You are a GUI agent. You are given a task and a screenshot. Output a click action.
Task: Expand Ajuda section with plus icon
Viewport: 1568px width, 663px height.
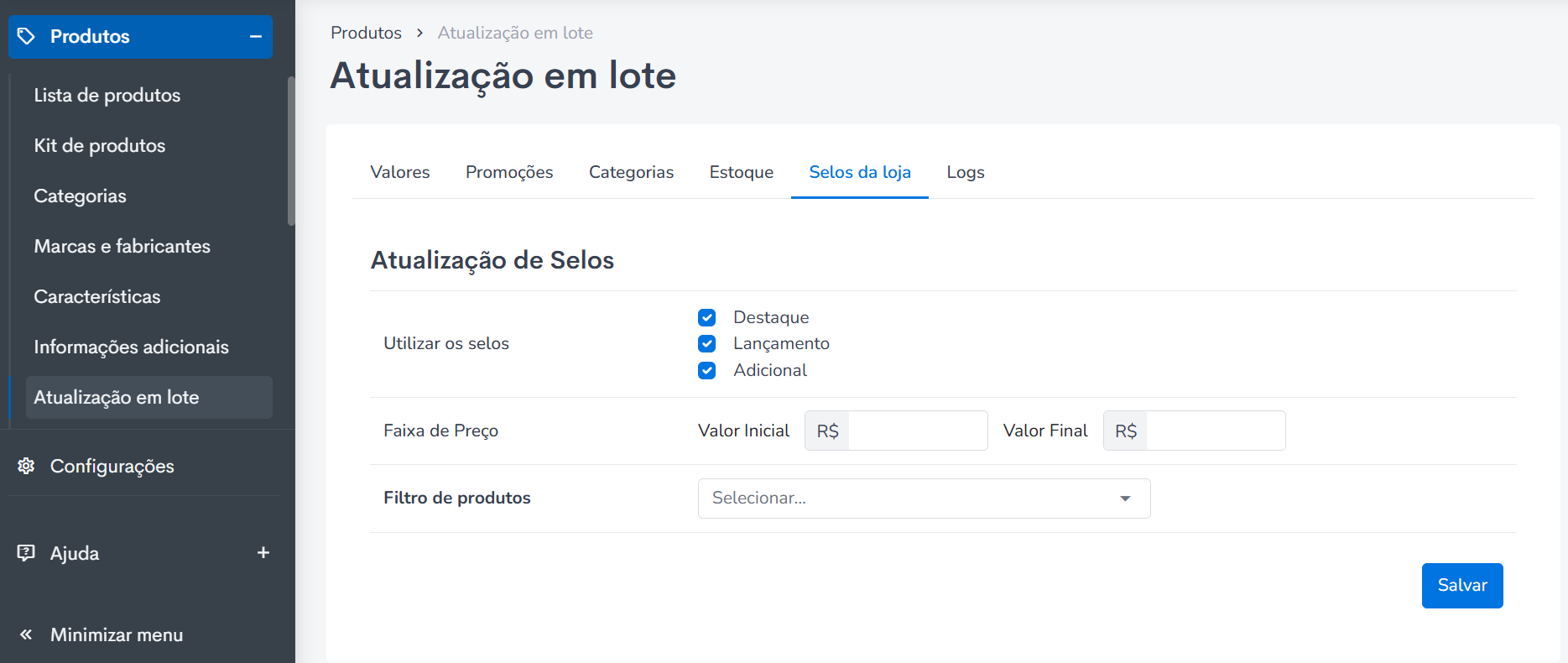[x=263, y=552]
